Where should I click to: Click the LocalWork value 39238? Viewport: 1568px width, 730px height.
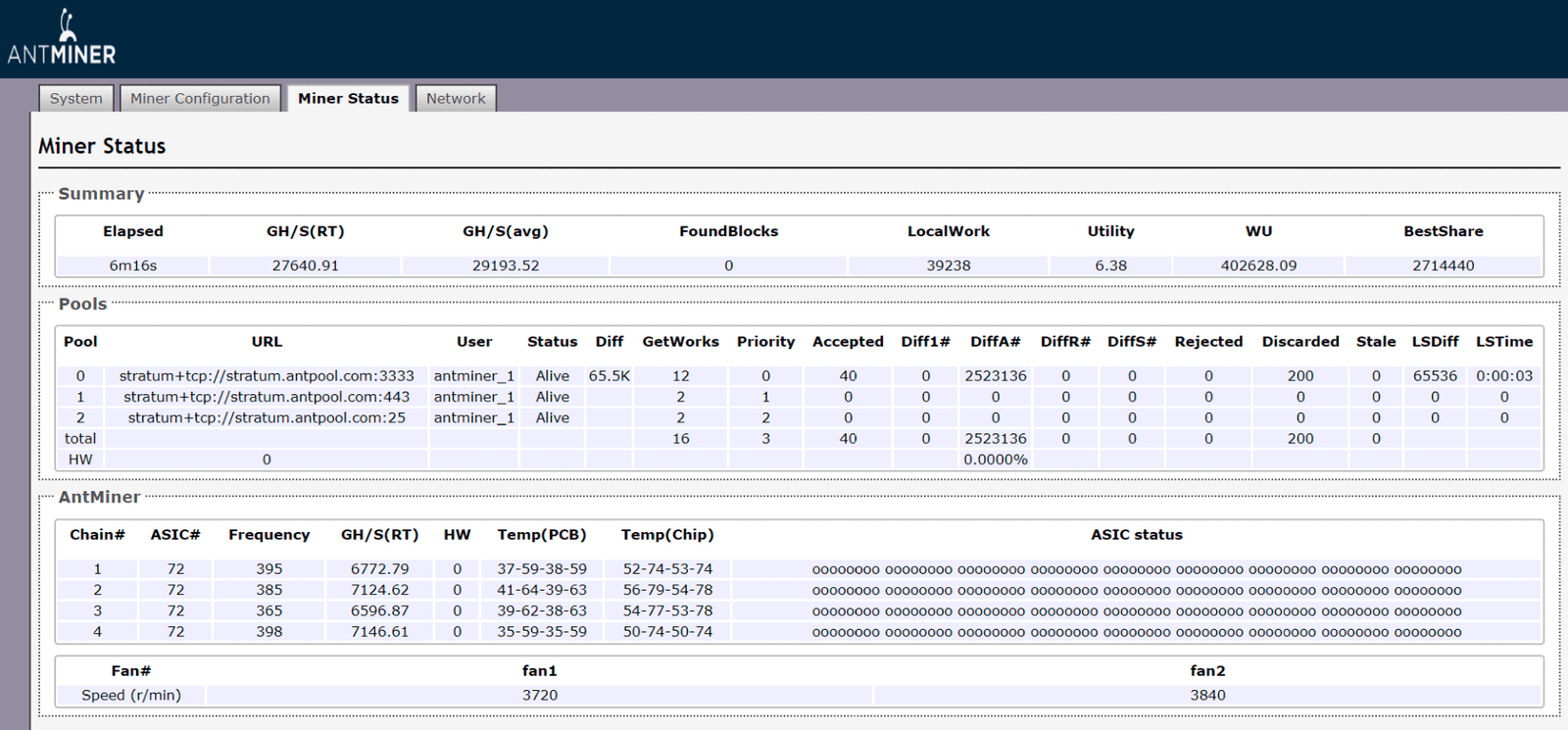(x=949, y=266)
